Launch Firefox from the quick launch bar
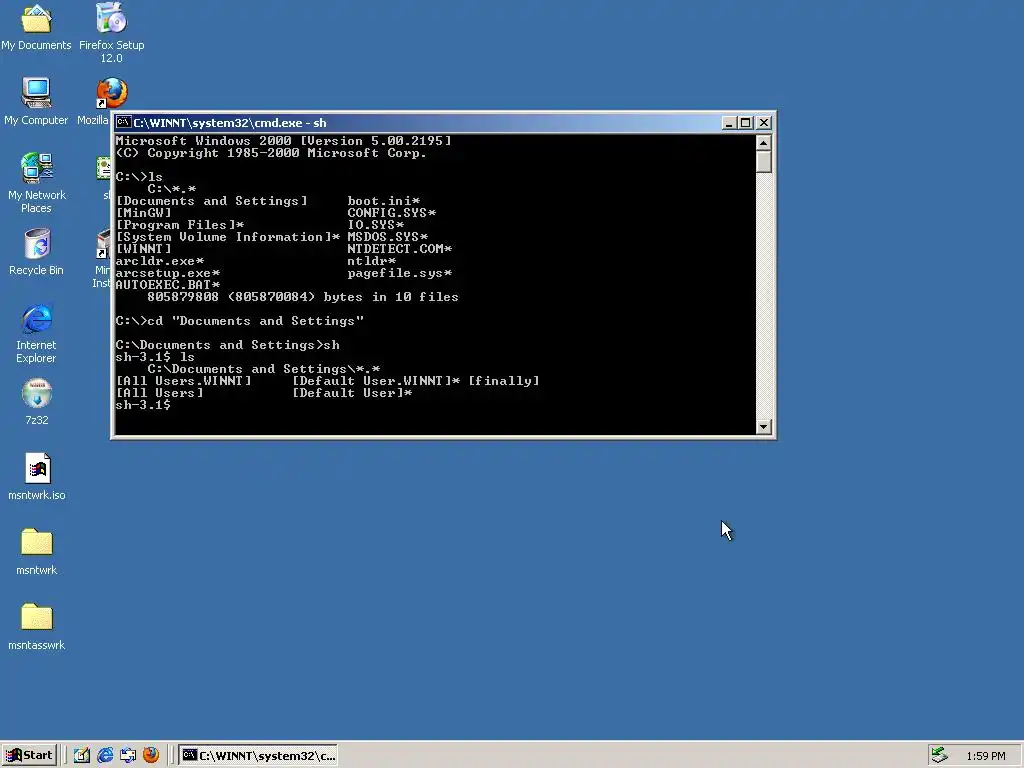This screenshot has width=1024, height=768. point(151,755)
